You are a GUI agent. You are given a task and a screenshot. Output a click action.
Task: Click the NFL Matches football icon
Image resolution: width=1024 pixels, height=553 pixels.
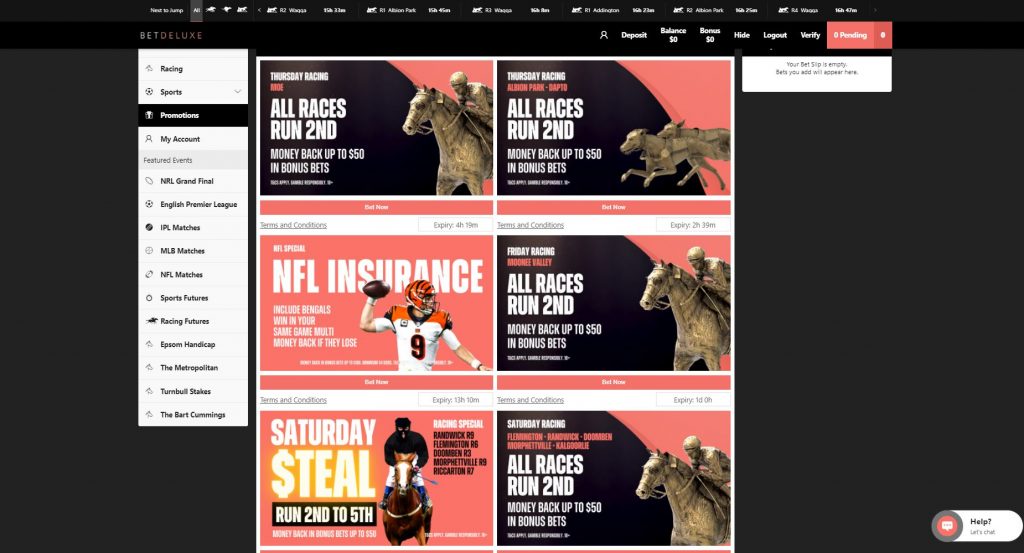coord(149,275)
